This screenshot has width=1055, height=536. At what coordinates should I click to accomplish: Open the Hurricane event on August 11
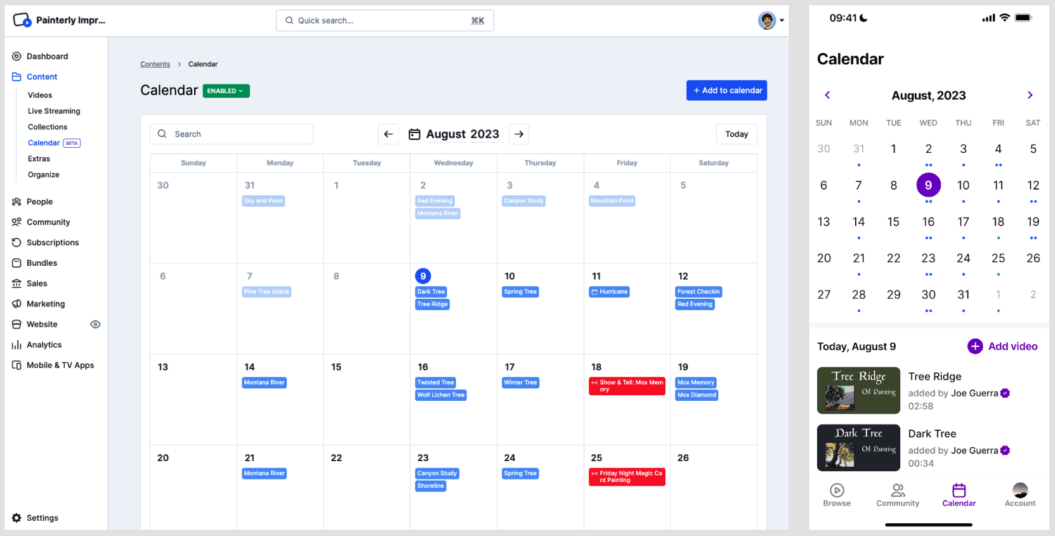609,292
